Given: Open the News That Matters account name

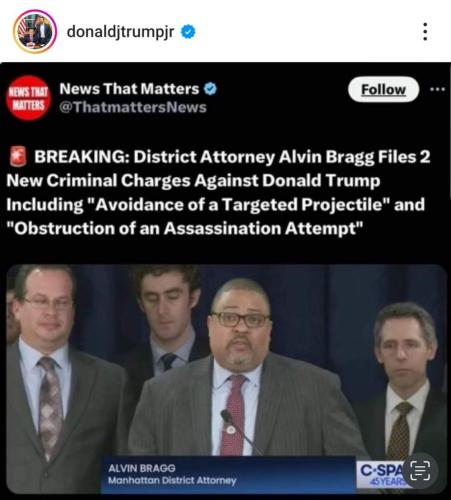Looking at the screenshot, I should coord(129,89).
